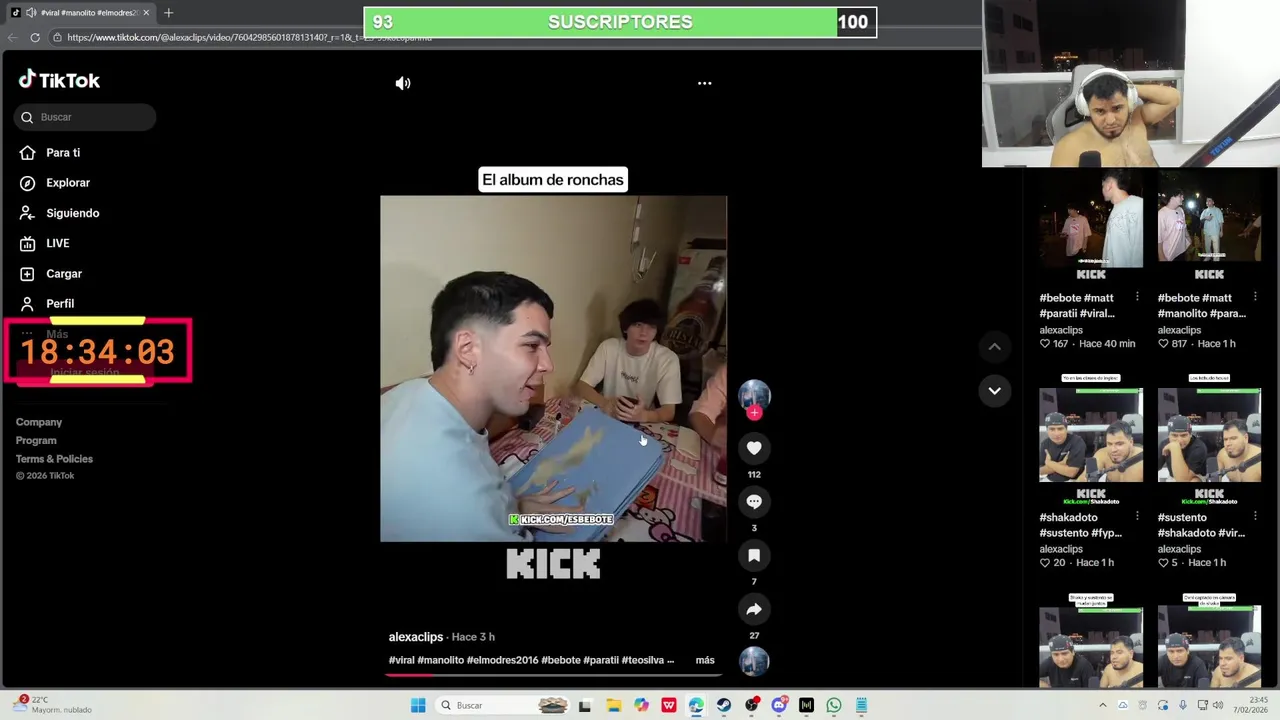Expand the caption with más
The image size is (1280, 720).
pos(705,660)
